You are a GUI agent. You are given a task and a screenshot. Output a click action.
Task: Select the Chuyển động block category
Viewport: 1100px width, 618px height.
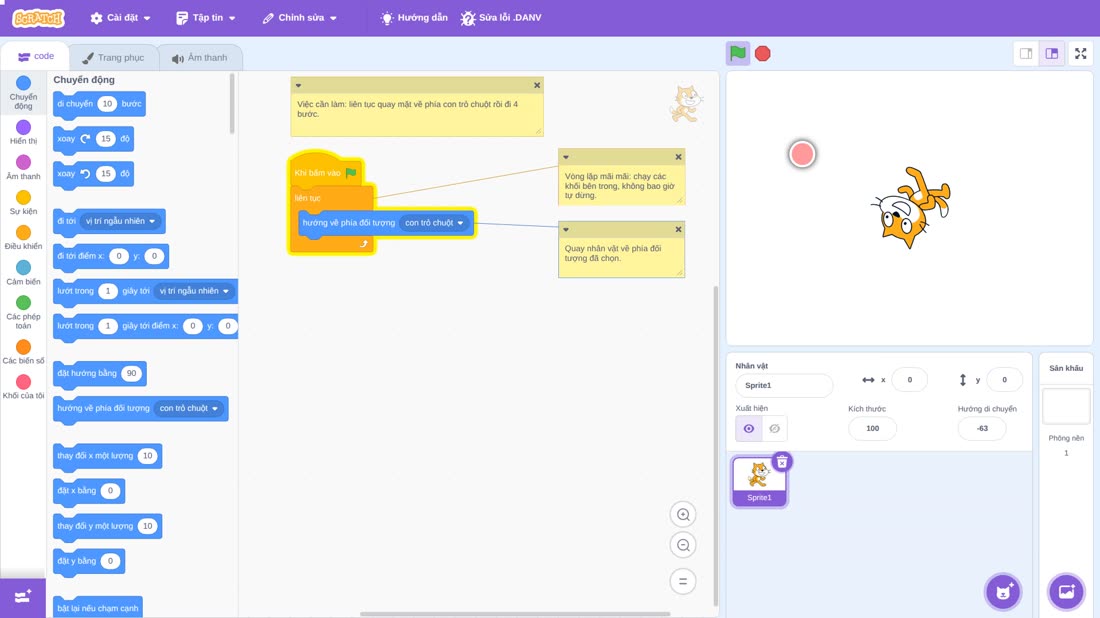pyautogui.click(x=23, y=93)
